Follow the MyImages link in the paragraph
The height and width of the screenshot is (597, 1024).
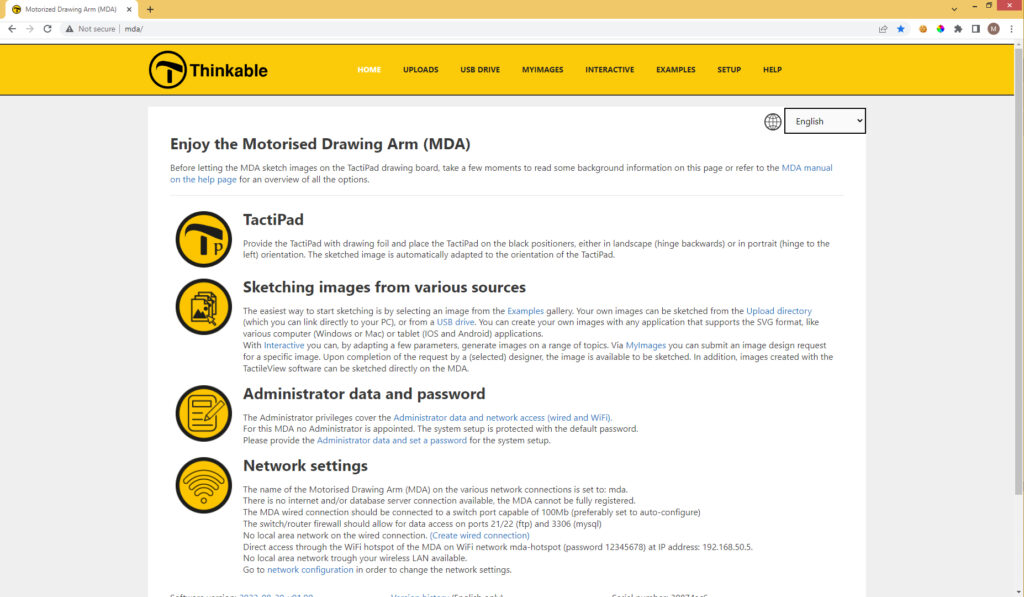click(645, 346)
